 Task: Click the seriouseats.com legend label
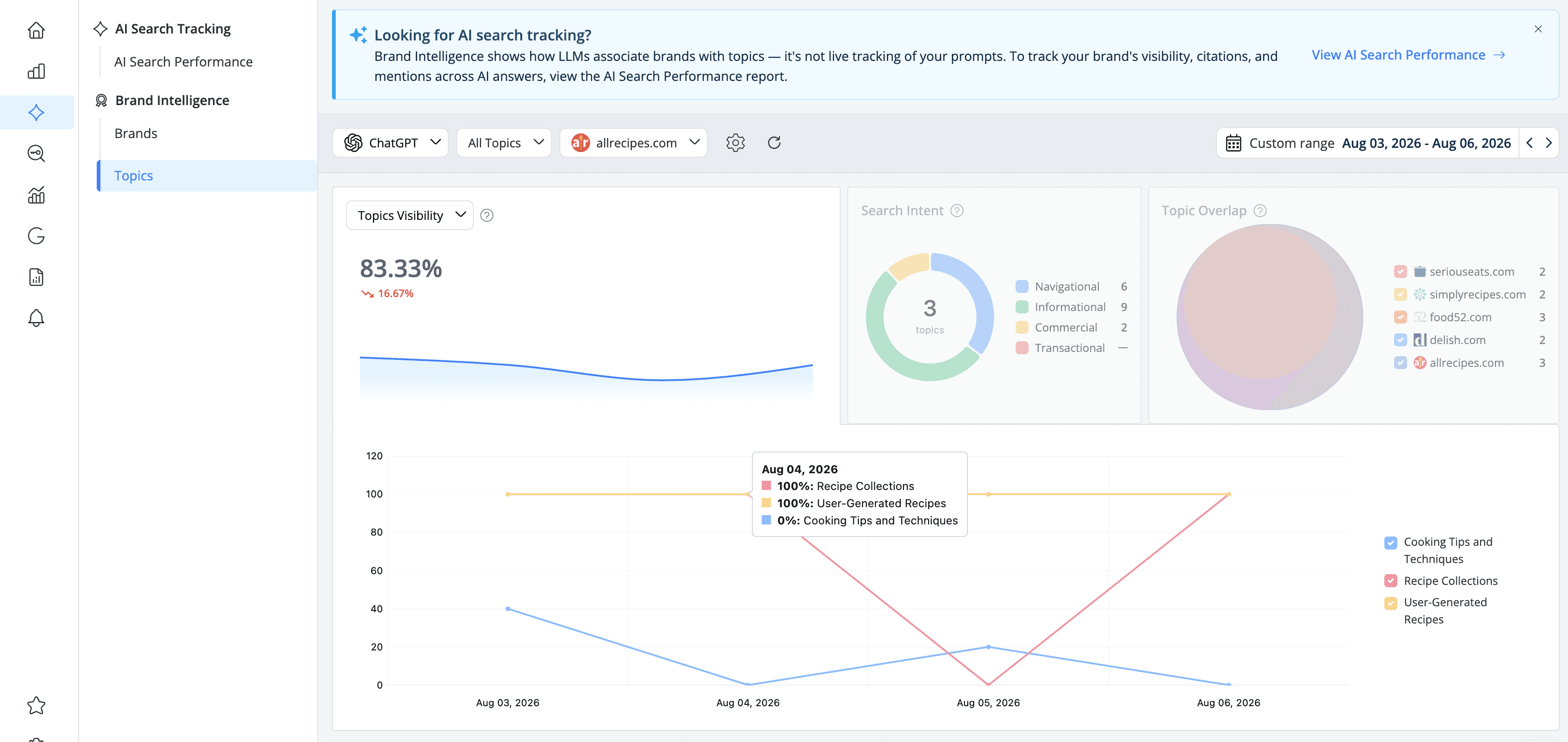coord(1472,272)
